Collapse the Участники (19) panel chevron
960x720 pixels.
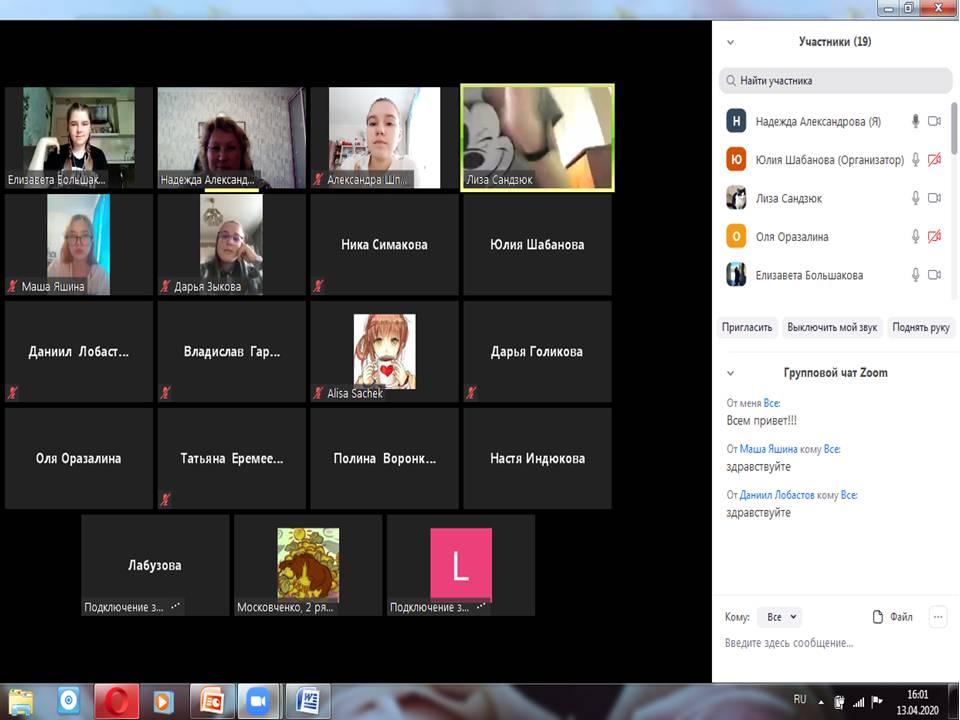(x=730, y=42)
